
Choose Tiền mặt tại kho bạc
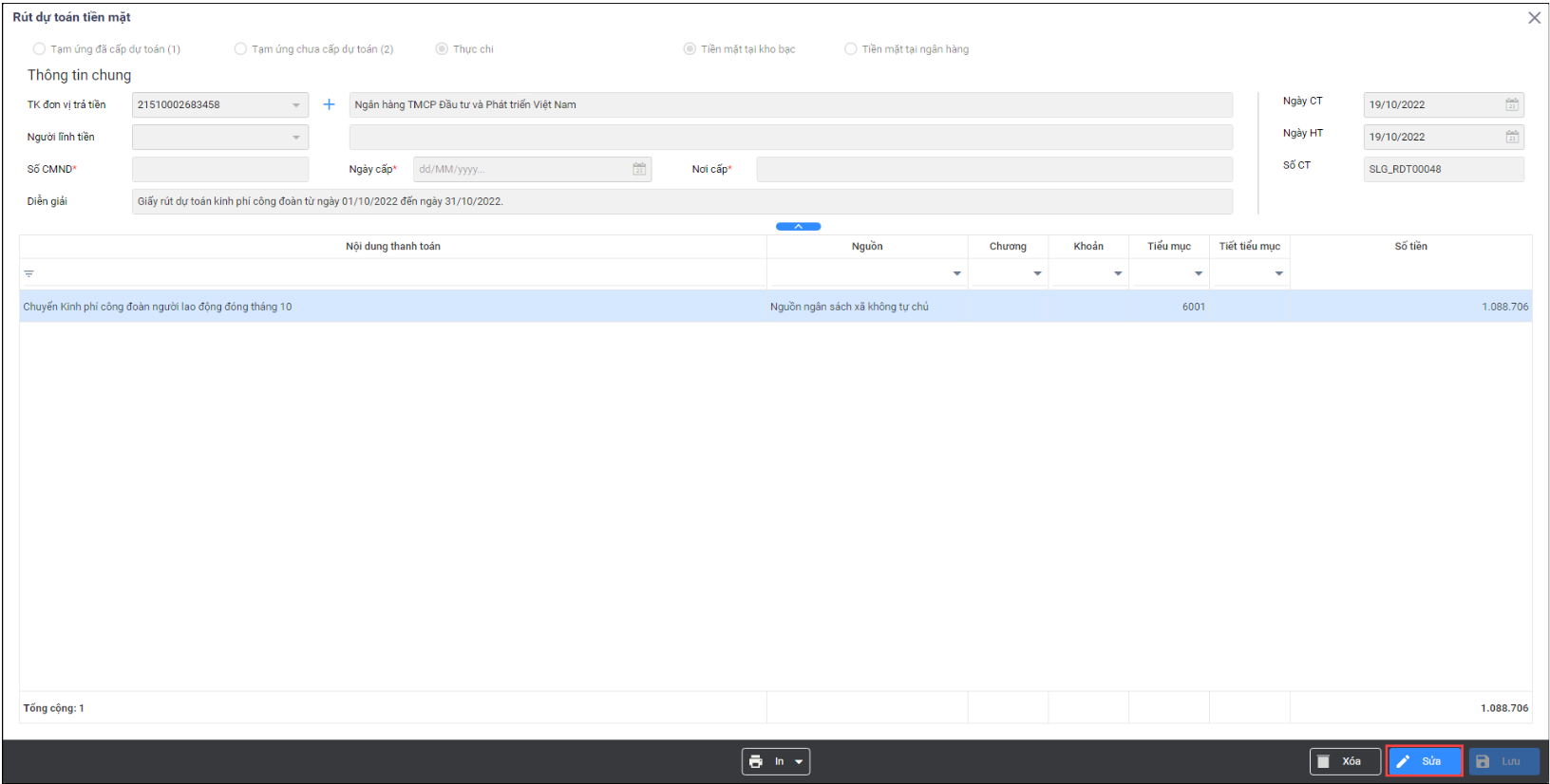tap(739, 49)
